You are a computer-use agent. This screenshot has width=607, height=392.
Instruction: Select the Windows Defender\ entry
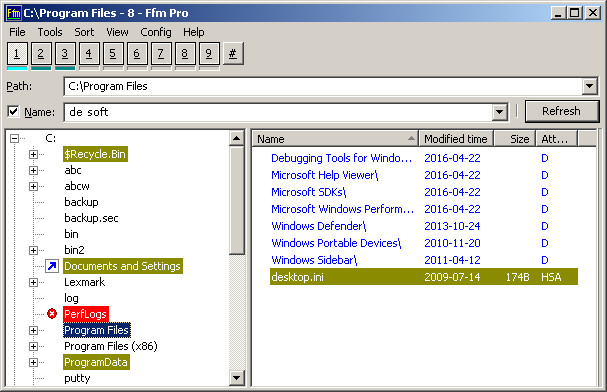pos(319,226)
